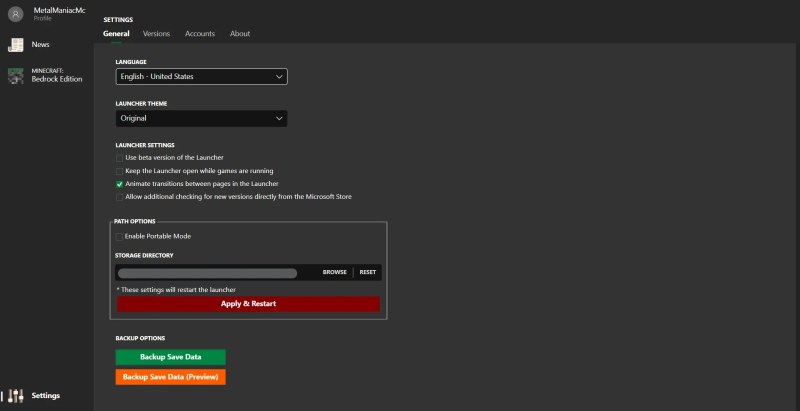Enable beta version of the Launcher

119,158
